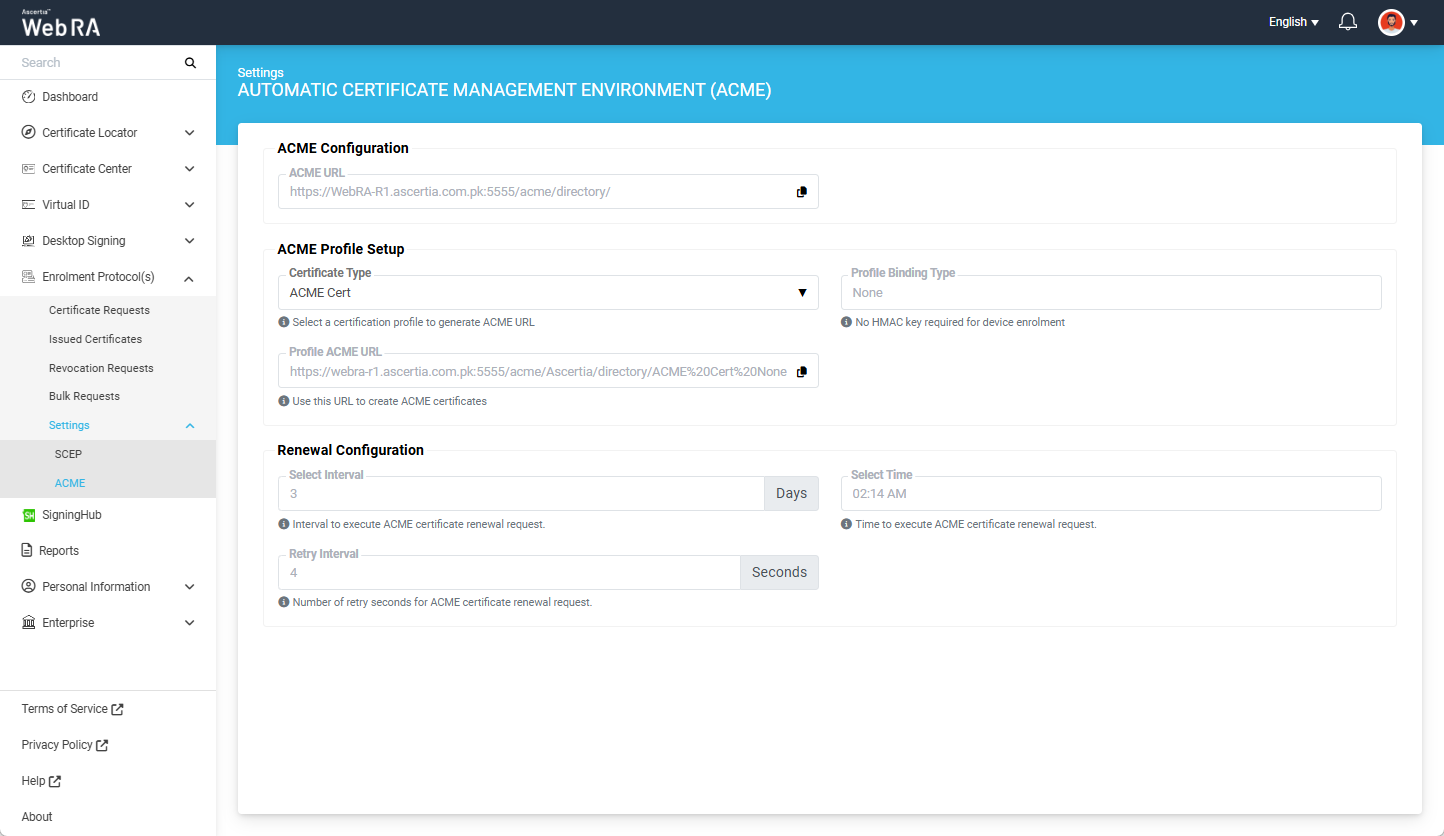Click the Retry Interval input field
The height and width of the screenshot is (836, 1444).
tap(508, 573)
